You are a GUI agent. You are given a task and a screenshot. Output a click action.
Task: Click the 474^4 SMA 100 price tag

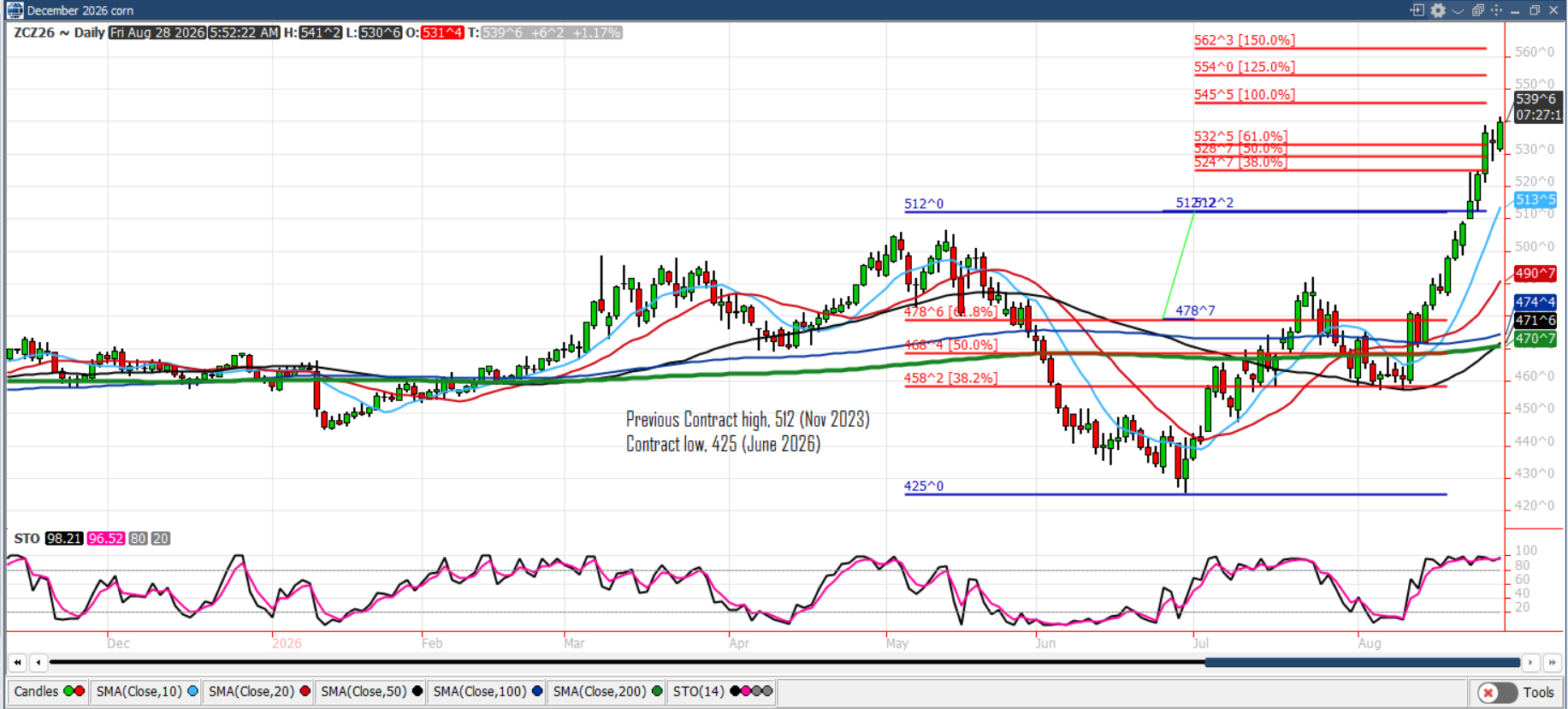(x=1535, y=302)
